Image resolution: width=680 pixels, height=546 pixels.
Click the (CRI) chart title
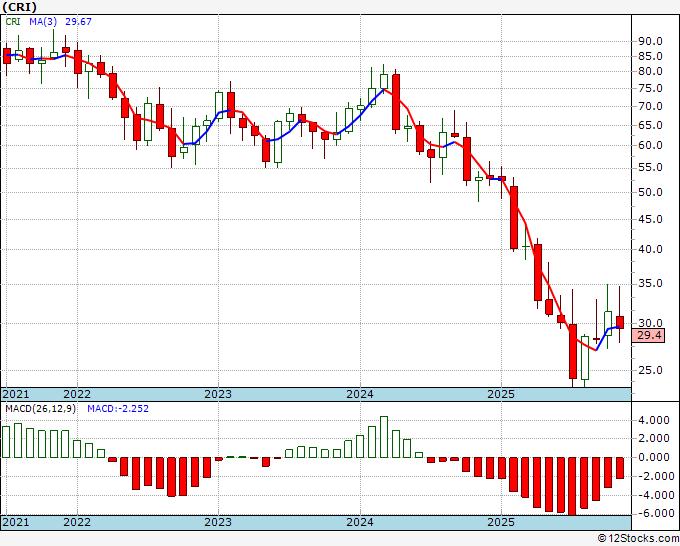[x=19, y=7]
